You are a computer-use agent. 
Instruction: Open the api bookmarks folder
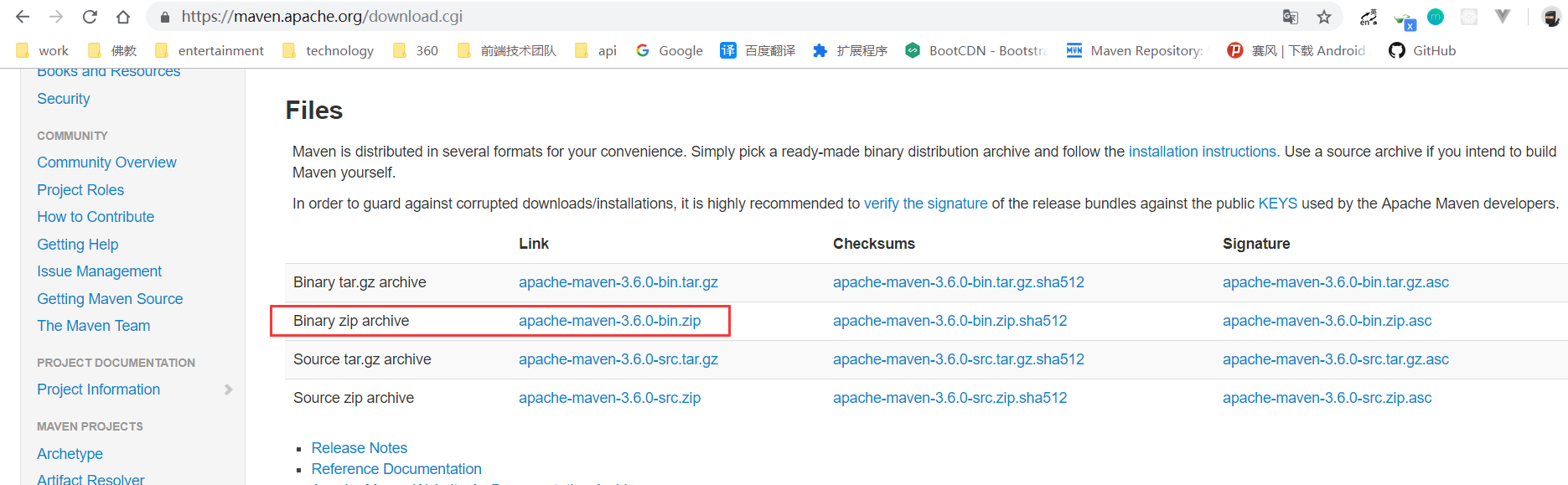pos(596,50)
